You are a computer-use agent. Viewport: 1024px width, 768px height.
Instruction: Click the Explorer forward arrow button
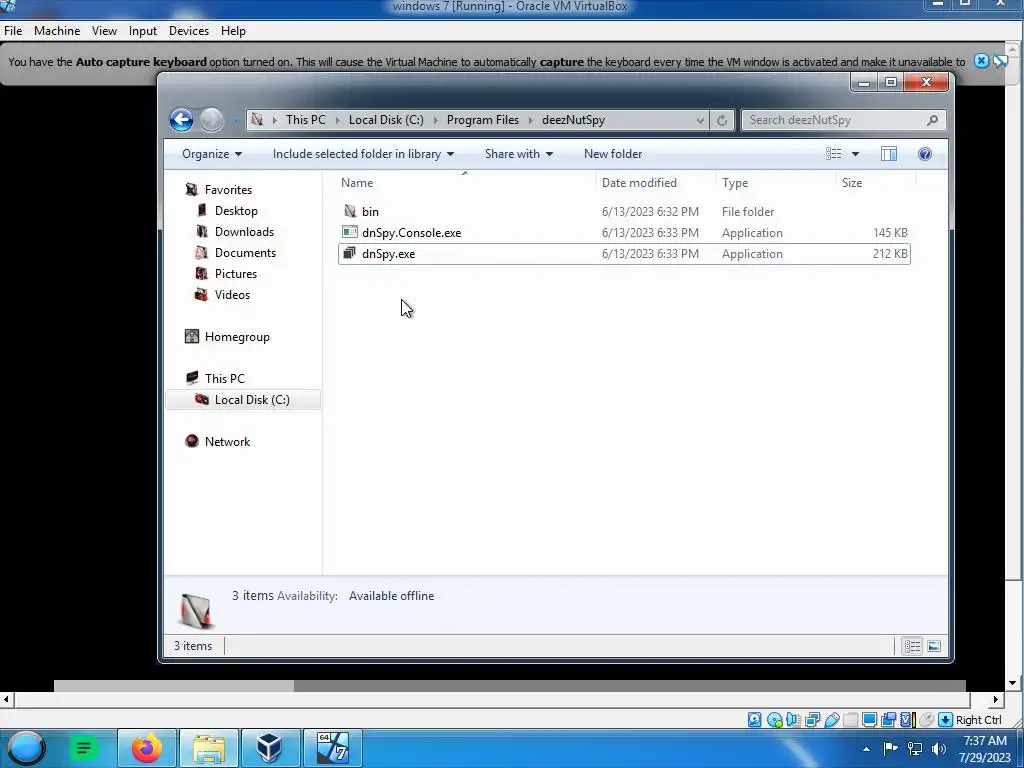point(211,120)
